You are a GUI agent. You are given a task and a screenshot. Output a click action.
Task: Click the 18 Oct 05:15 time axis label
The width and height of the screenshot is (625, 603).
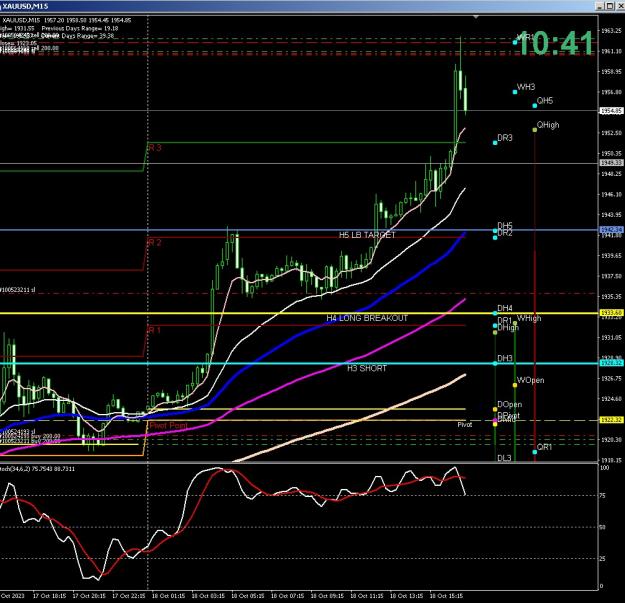[x=248, y=596]
